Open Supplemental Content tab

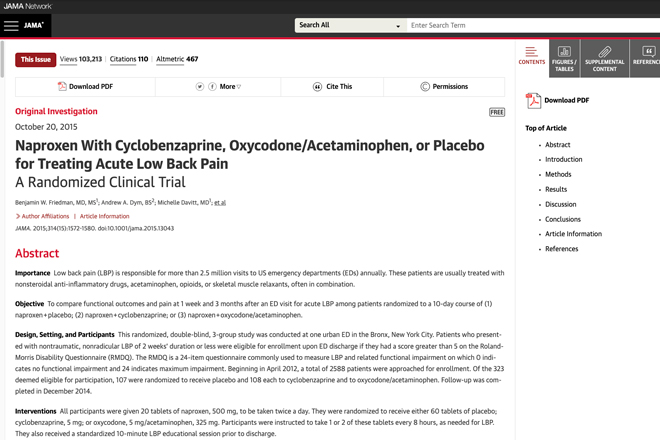tap(604, 59)
